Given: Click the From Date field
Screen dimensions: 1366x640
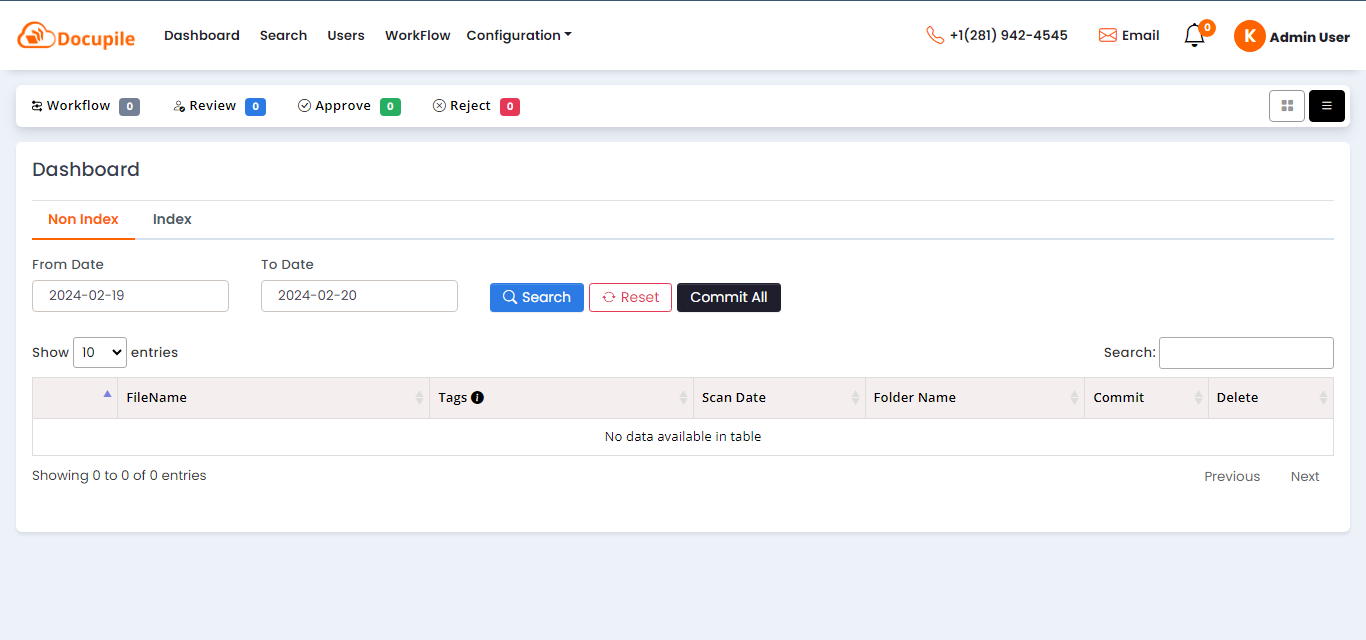Looking at the screenshot, I should click(130, 296).
